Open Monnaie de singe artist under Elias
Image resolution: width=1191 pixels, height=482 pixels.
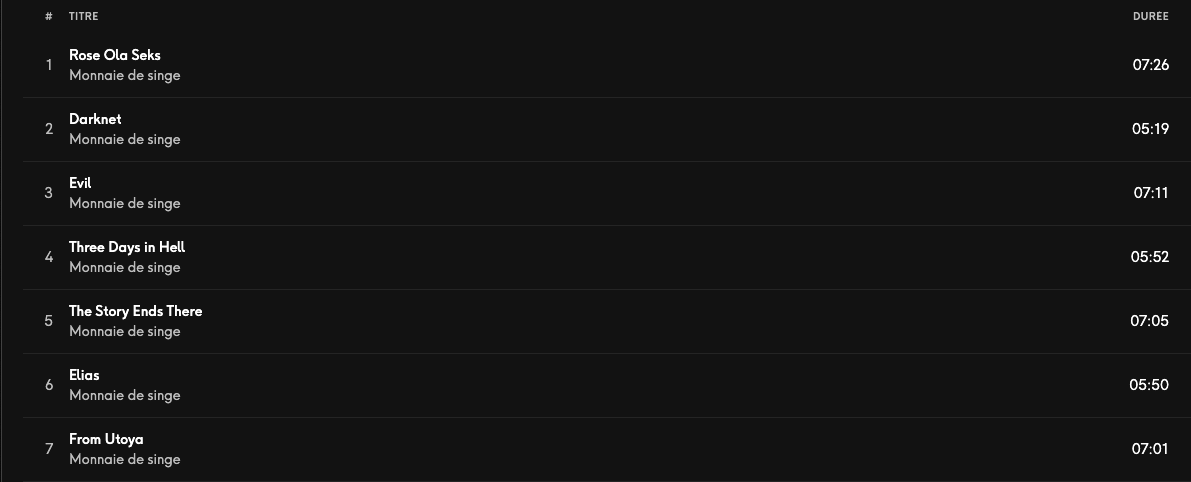click(125, 395)
